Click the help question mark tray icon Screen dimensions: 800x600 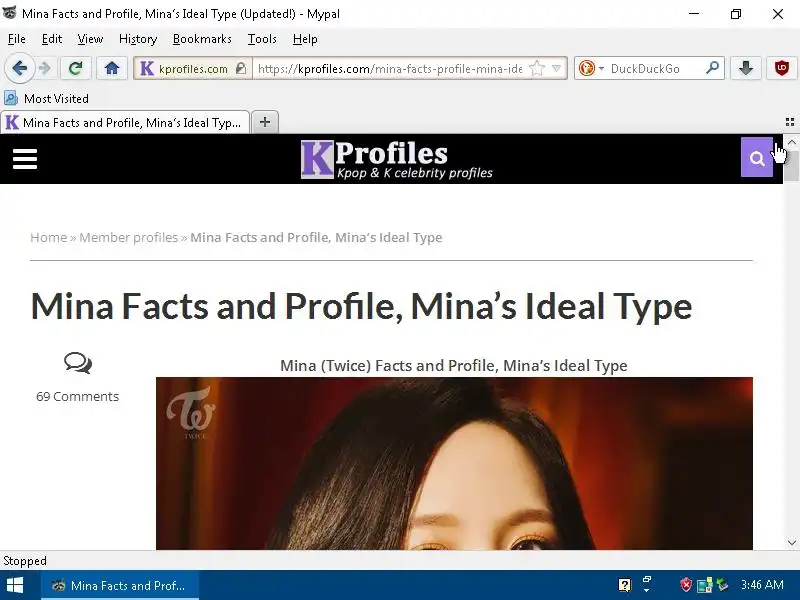(624, 585)
